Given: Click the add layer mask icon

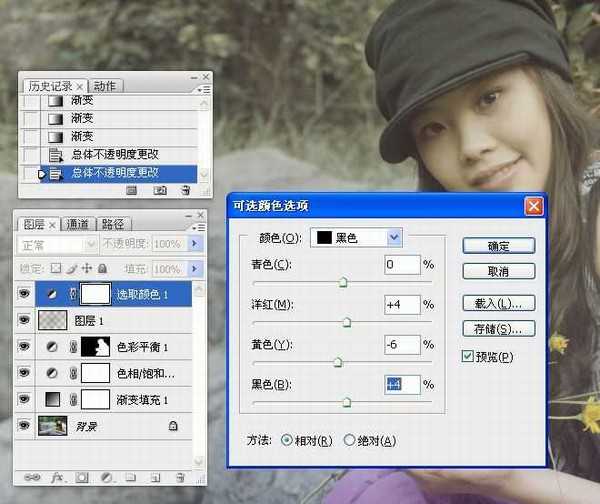Looking at the screenshot, I should [x=83, y=478].
